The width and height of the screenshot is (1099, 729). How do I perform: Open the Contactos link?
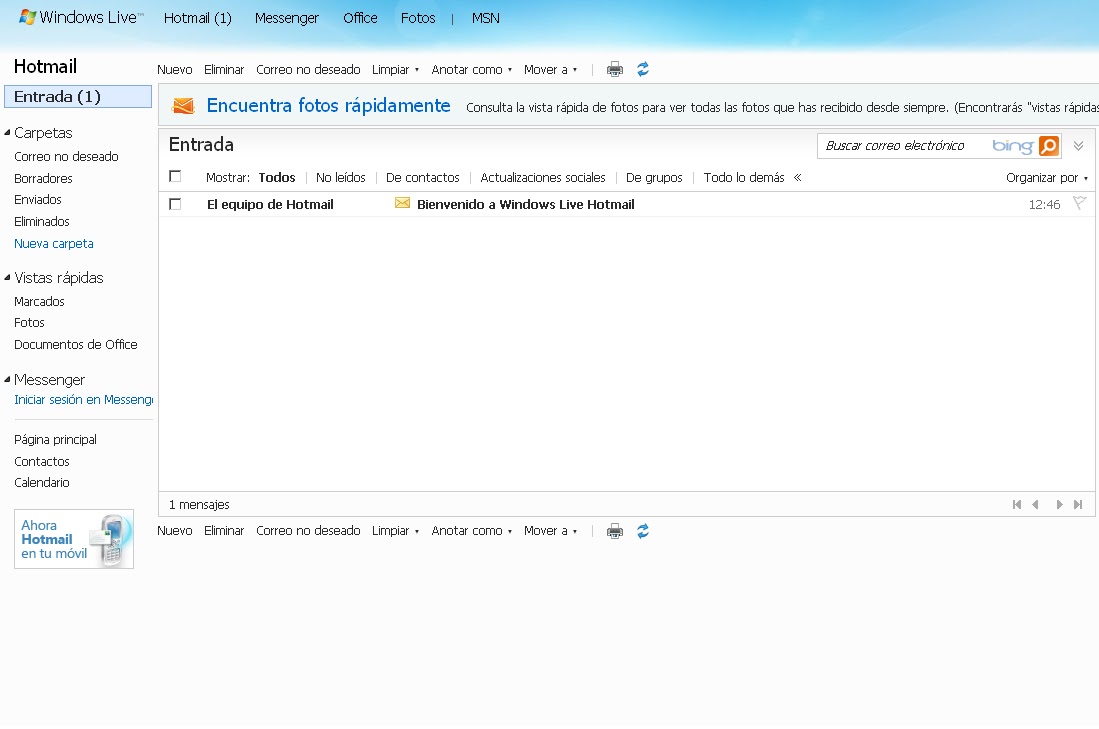tap(41, 462)
